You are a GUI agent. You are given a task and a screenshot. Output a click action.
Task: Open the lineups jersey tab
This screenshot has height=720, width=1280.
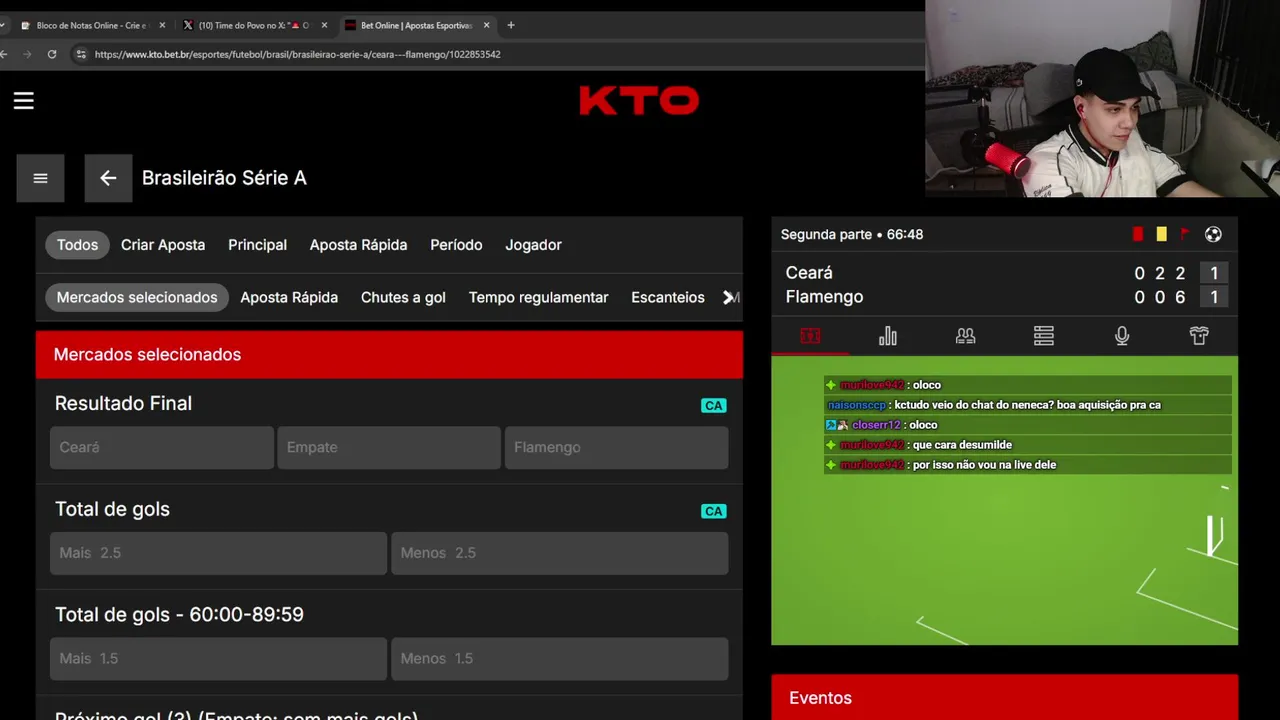[x=1199, y=336]
